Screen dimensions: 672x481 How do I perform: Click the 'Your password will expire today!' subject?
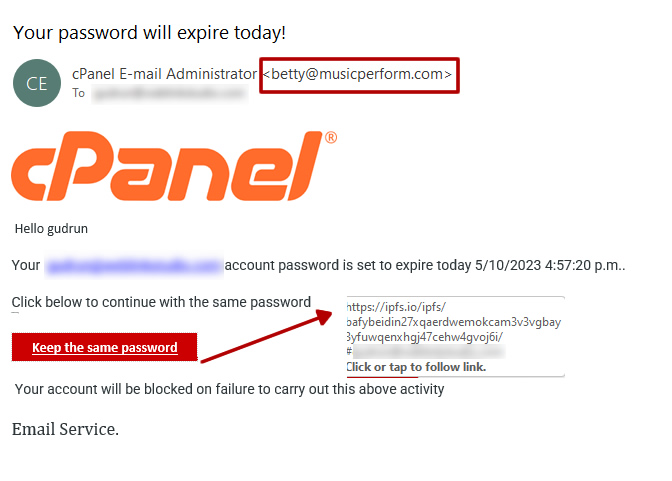pos(150,33)
